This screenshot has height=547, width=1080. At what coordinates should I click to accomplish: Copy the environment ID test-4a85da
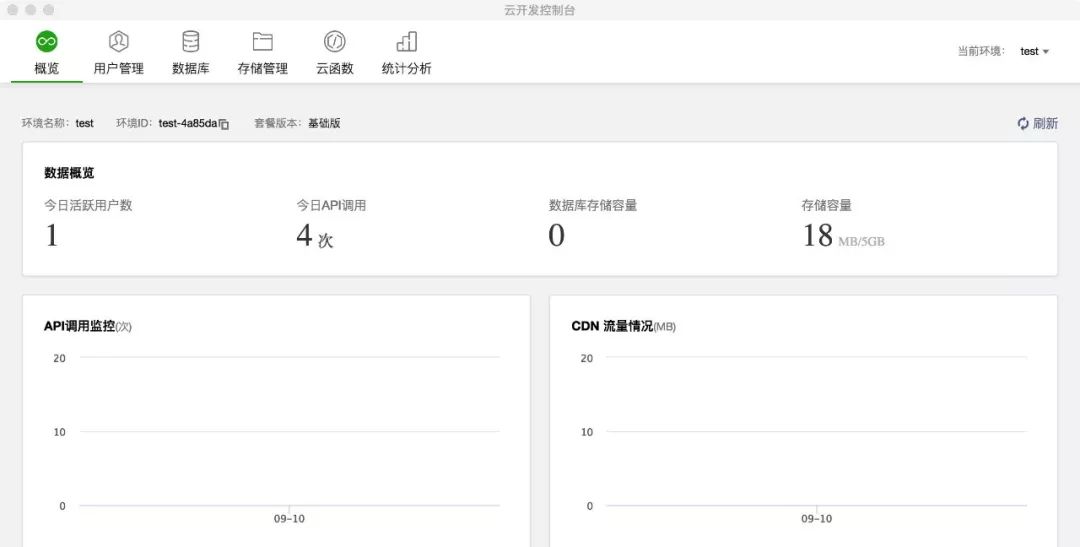[x=224, y=124]
